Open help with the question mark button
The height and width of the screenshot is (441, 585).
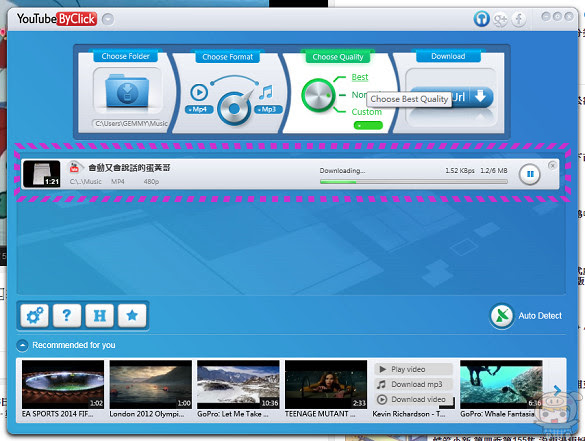[67, 316]
